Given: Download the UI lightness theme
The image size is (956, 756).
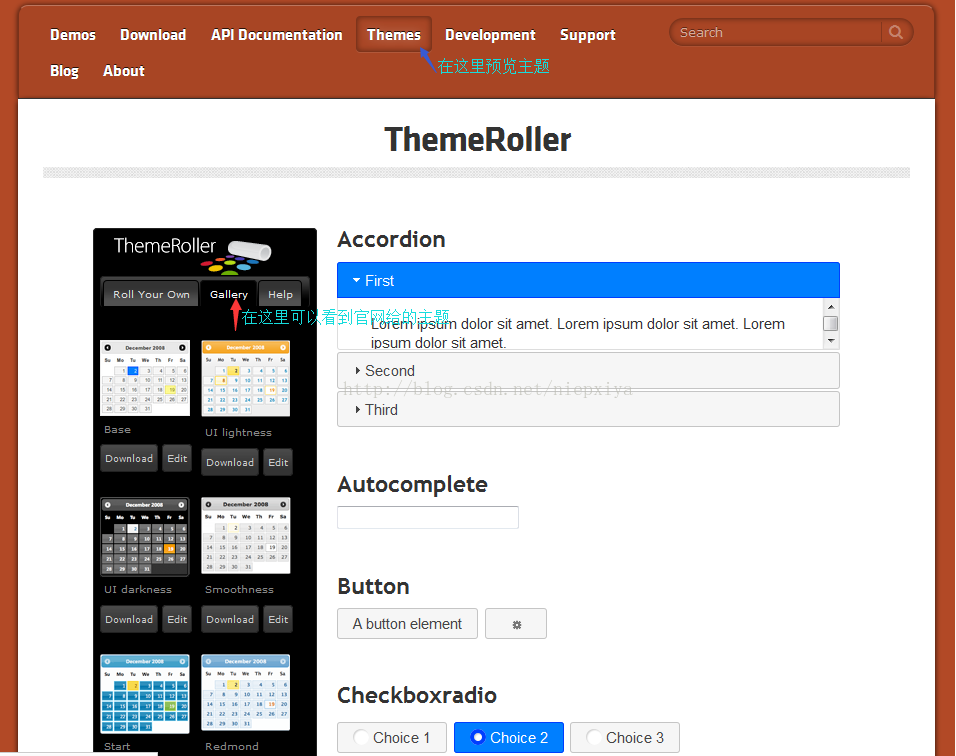Looking at the screenshot, I should click(230, 462).
